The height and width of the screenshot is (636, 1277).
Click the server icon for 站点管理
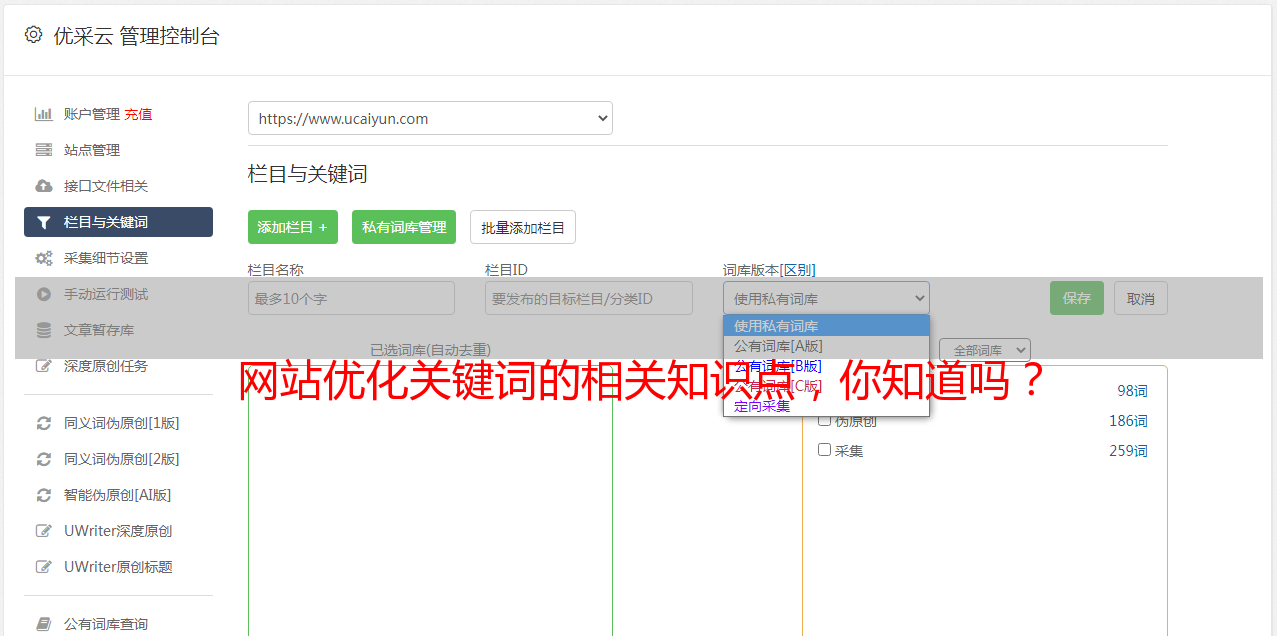pos(43,150)
